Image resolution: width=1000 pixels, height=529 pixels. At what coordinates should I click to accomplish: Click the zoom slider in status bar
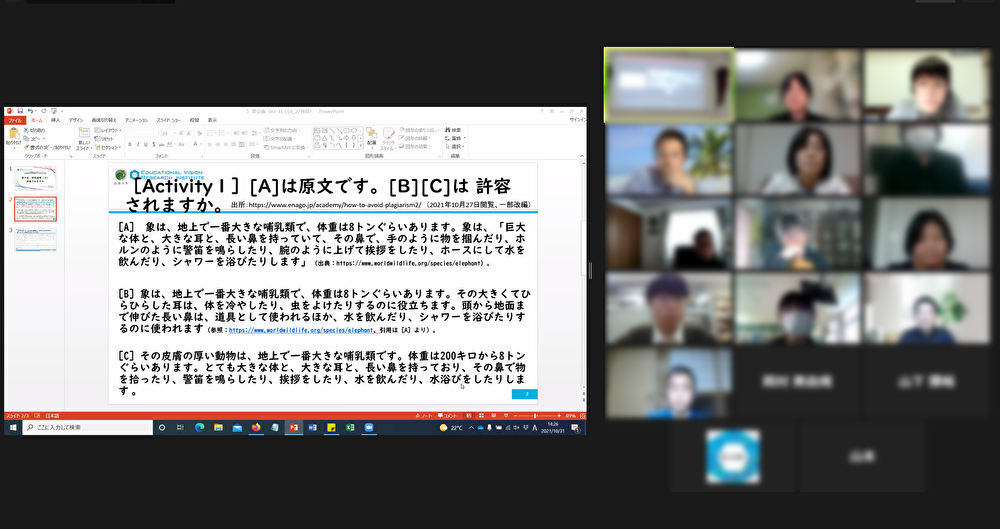534,415
